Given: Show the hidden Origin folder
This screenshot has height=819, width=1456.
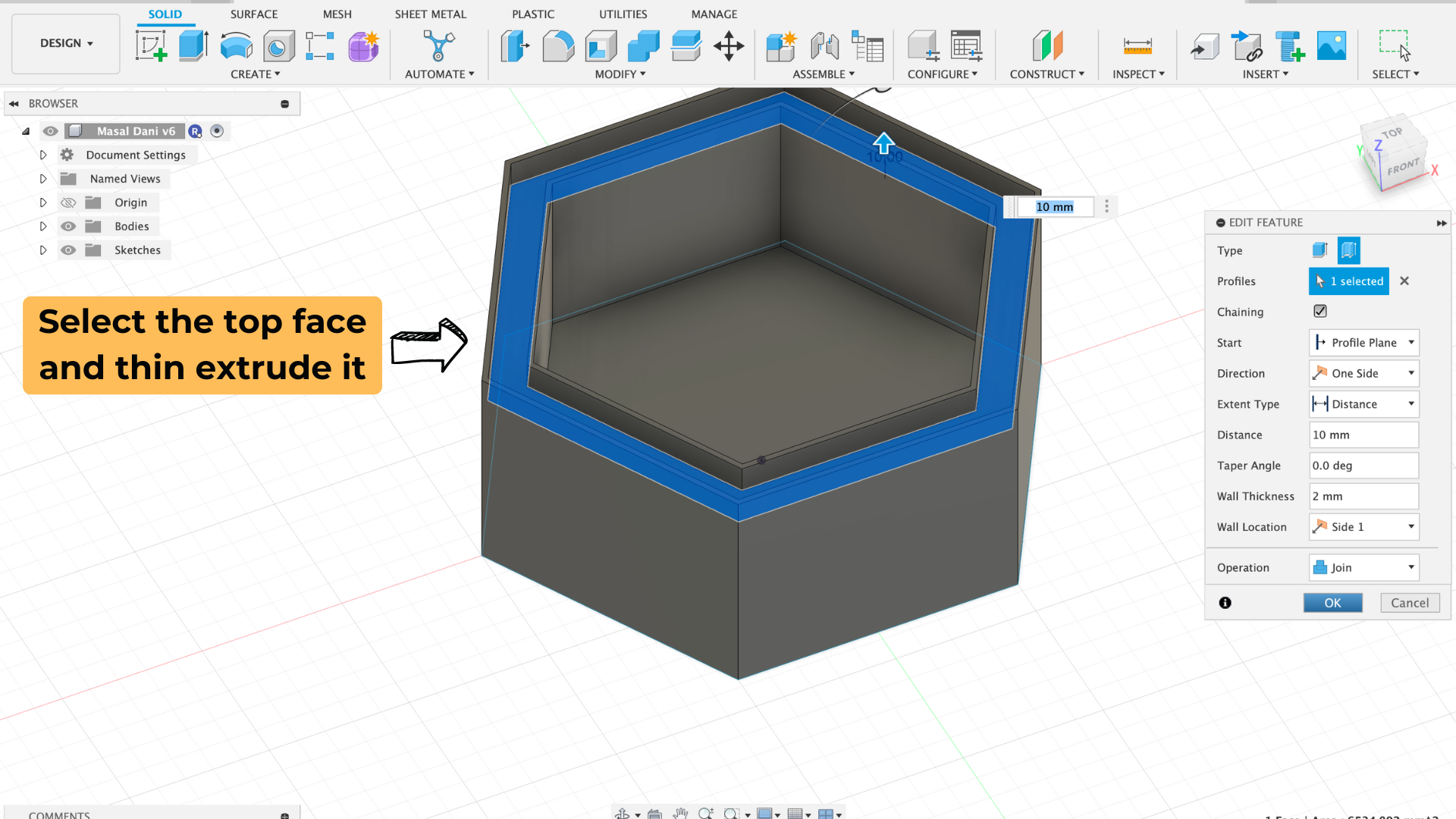Looking at the screenshot, I should click(x=68, y=202).
